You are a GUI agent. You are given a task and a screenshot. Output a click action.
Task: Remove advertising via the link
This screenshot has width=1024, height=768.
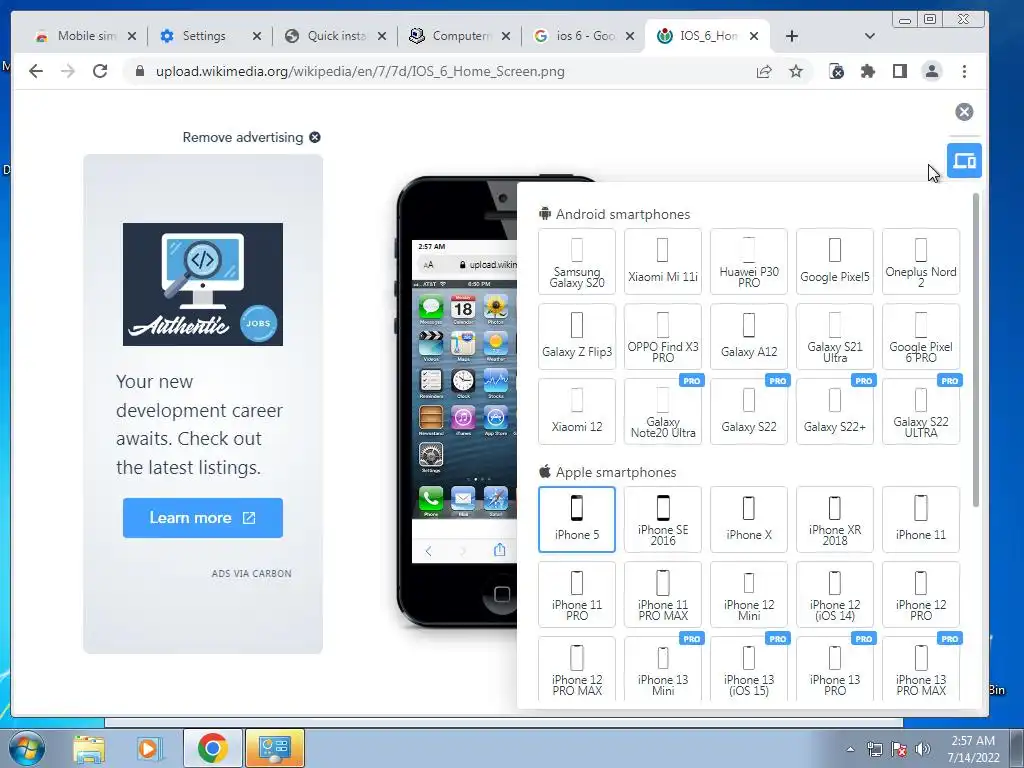coord(251,137)
